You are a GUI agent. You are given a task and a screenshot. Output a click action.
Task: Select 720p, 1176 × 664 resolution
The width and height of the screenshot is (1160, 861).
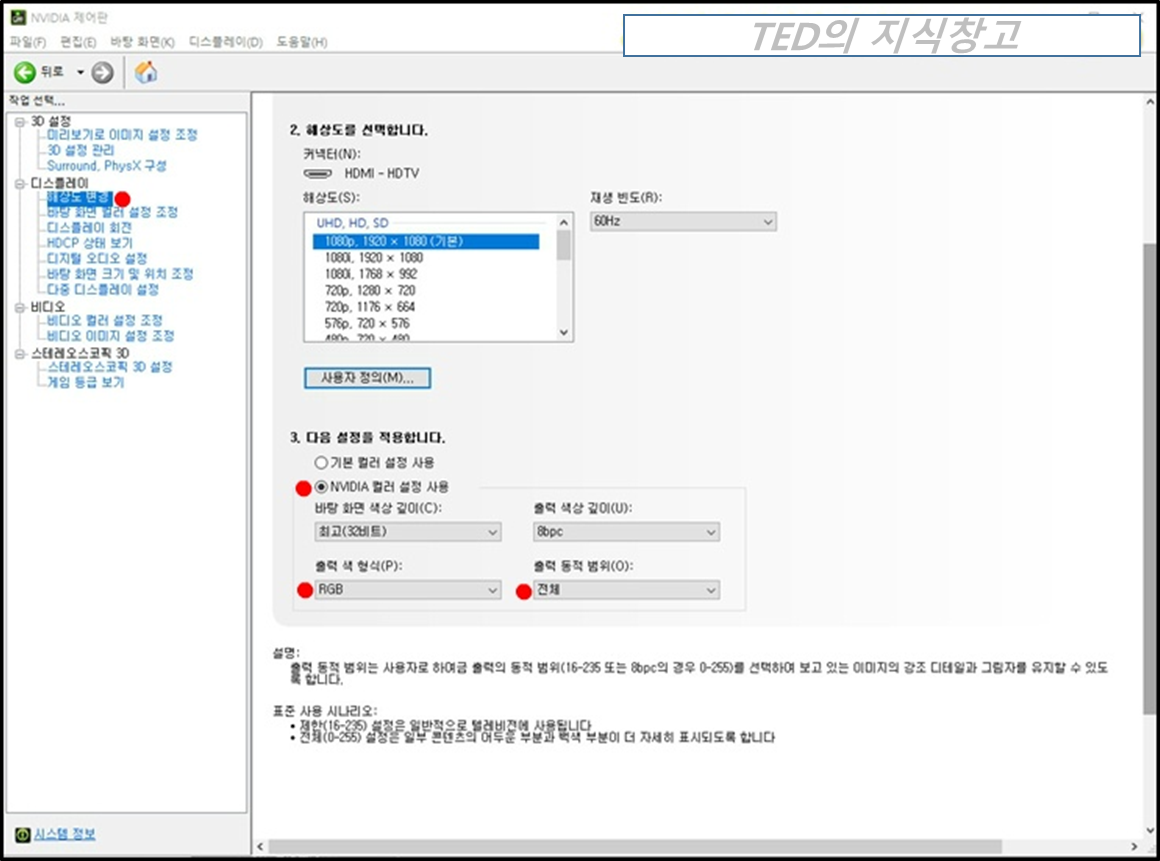click(370, 307)
